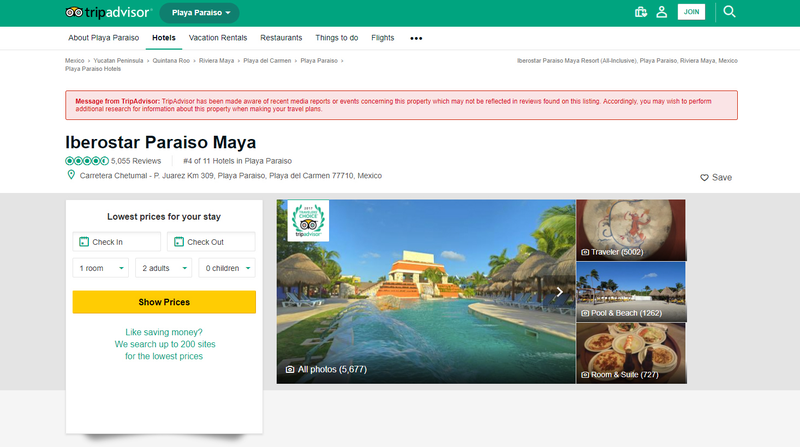
Task: Open the trips suitcase icon
Action: point(641,12)
